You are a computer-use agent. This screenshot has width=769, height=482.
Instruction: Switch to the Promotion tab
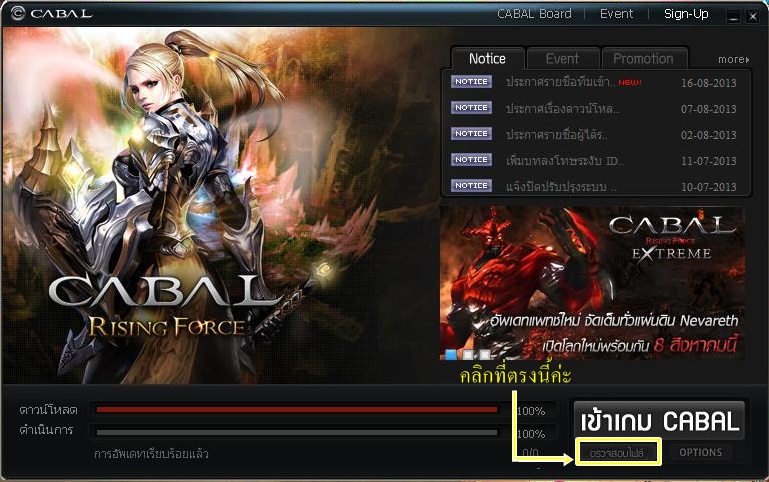tap(643, 59)
